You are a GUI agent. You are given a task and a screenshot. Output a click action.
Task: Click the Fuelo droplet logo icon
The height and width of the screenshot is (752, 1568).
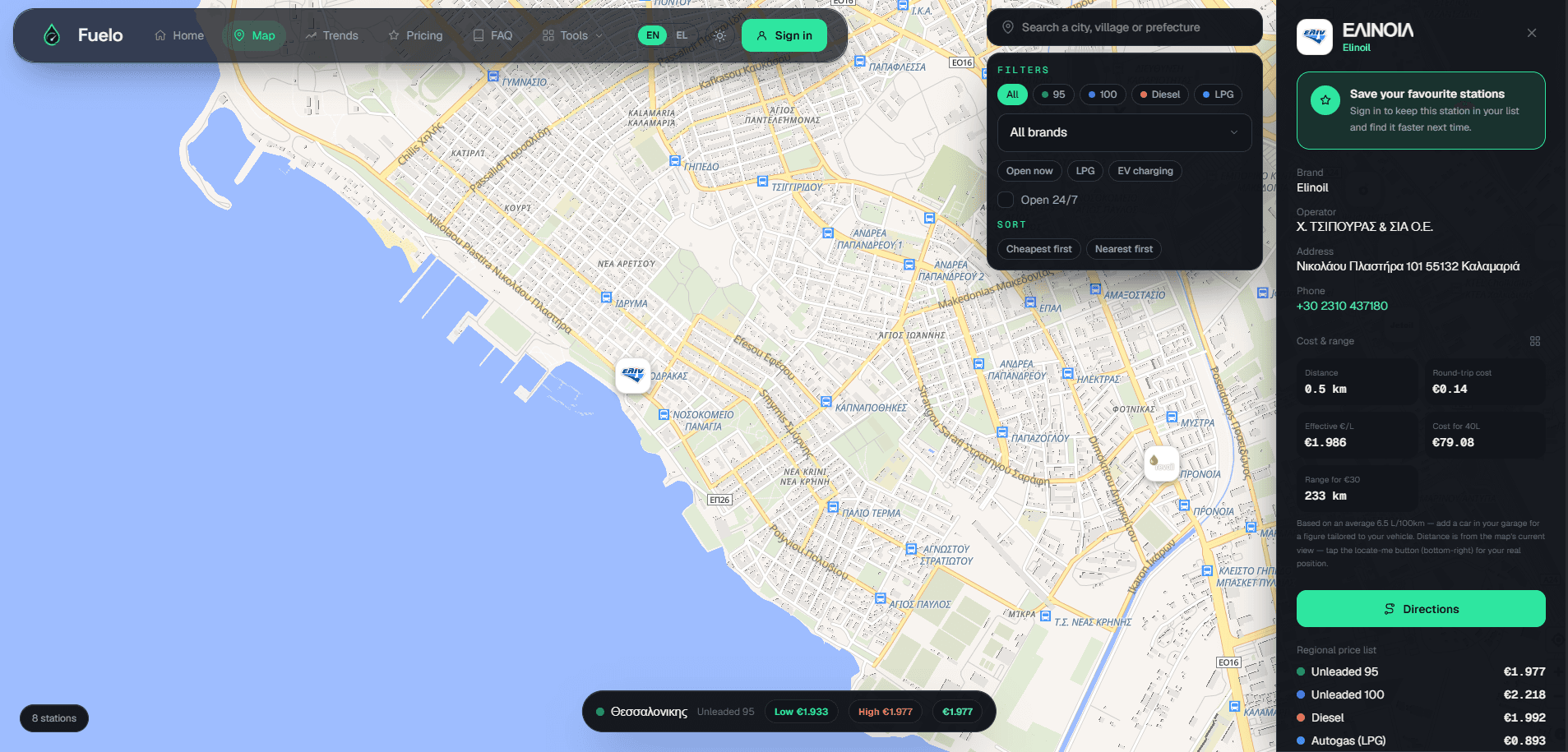(52, 35)
